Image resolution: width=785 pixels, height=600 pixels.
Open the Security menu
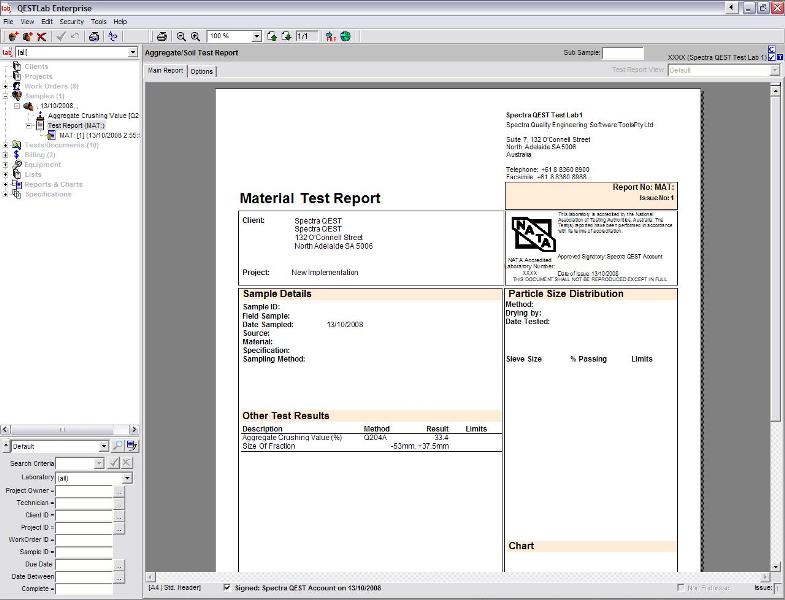pos(72,21)
